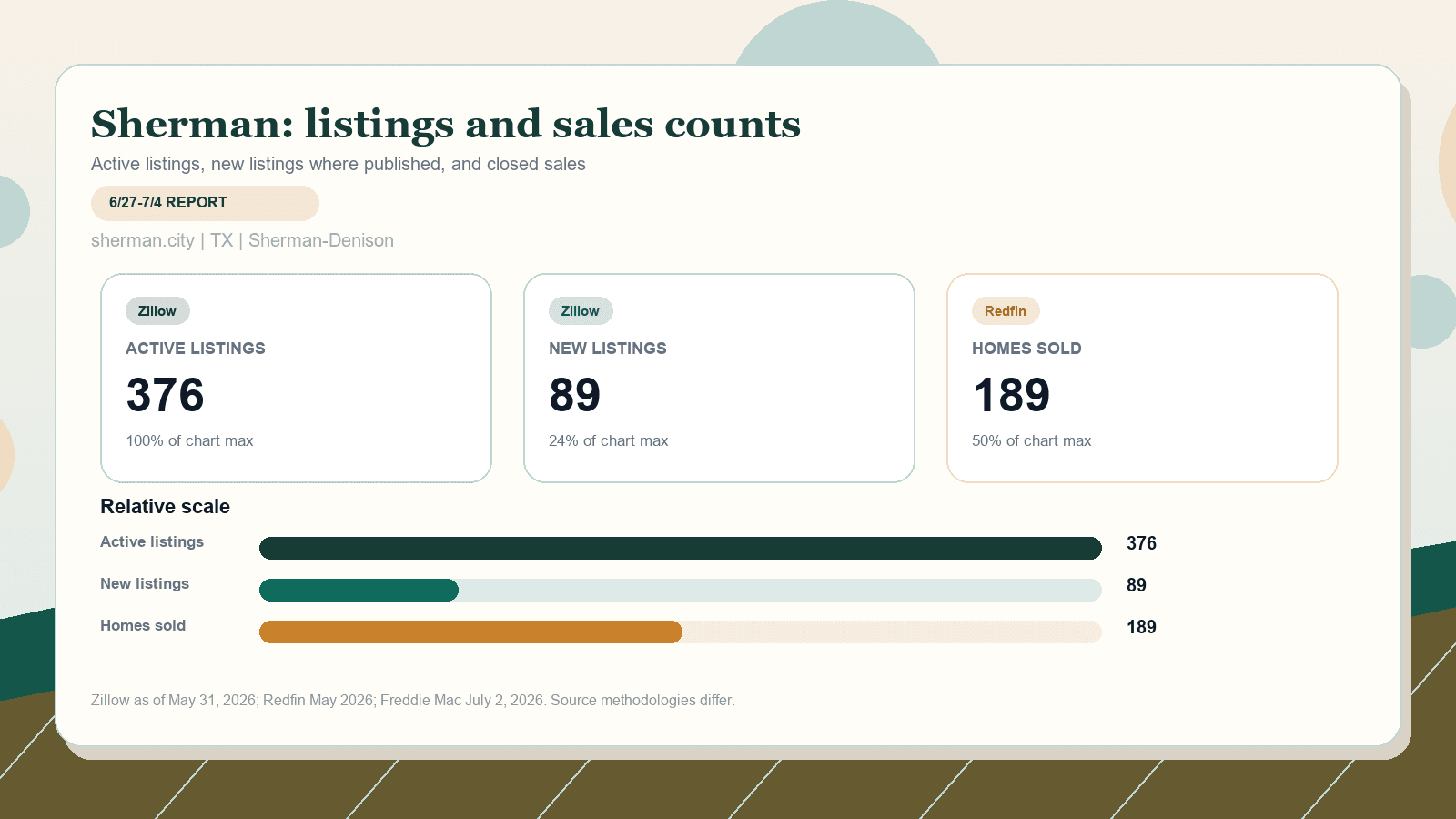
Task: Click the large value 89 in card
Action: point(575,395)
